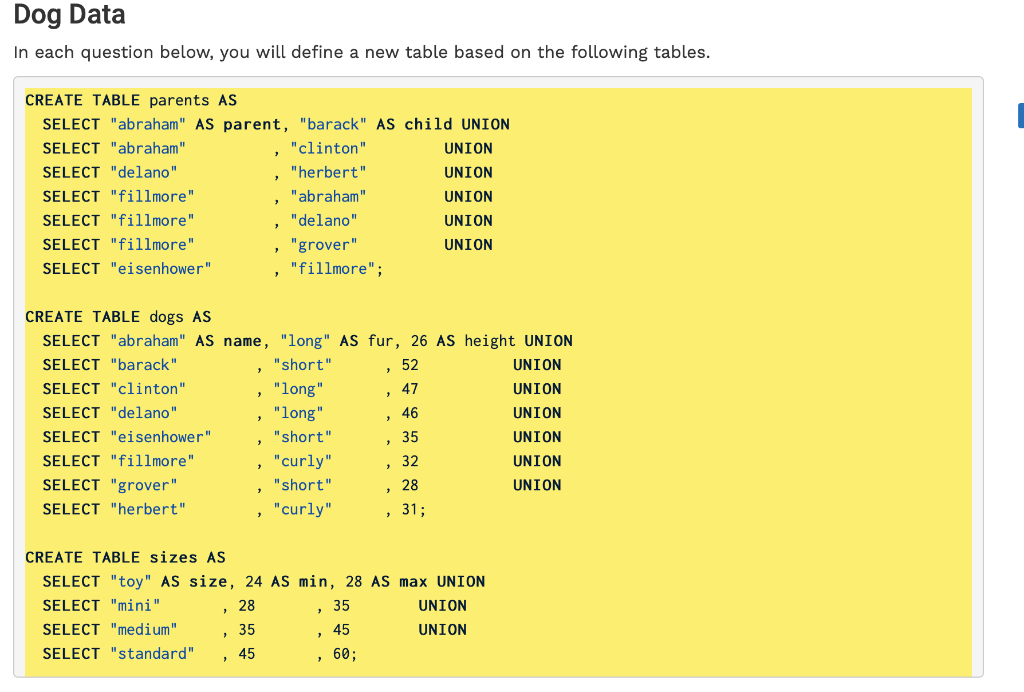Click the size value "toy" in sizes table
The width and height of the screenshot is (1024, 692).
point(131,581)
